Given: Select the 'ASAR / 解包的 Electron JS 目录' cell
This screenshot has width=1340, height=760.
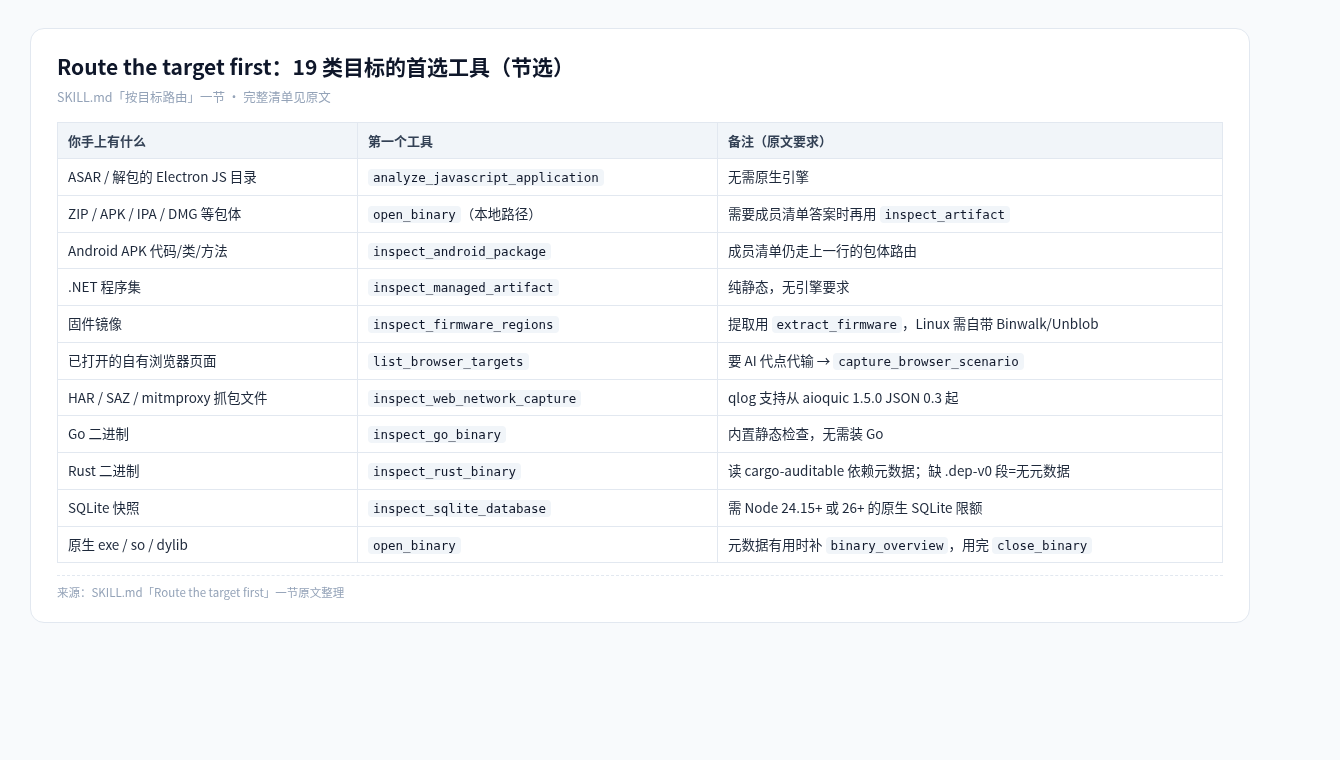Looking at the screenshot, I should pos(208,177).
